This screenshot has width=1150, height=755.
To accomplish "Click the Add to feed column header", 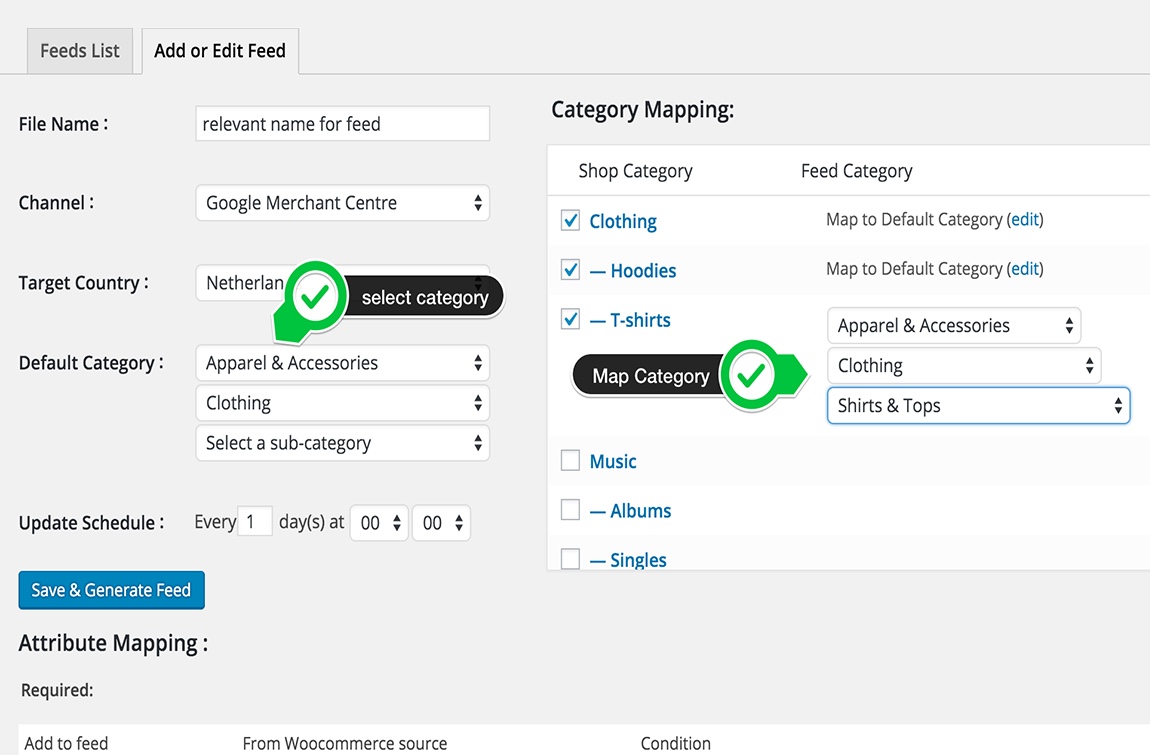I will [x=67, y=743].
